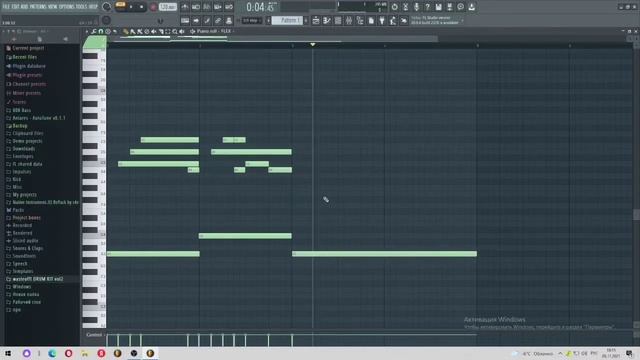Click the undo history circular arrow icon
This screenshot has width=640, height=360.
tap(395, 7)
